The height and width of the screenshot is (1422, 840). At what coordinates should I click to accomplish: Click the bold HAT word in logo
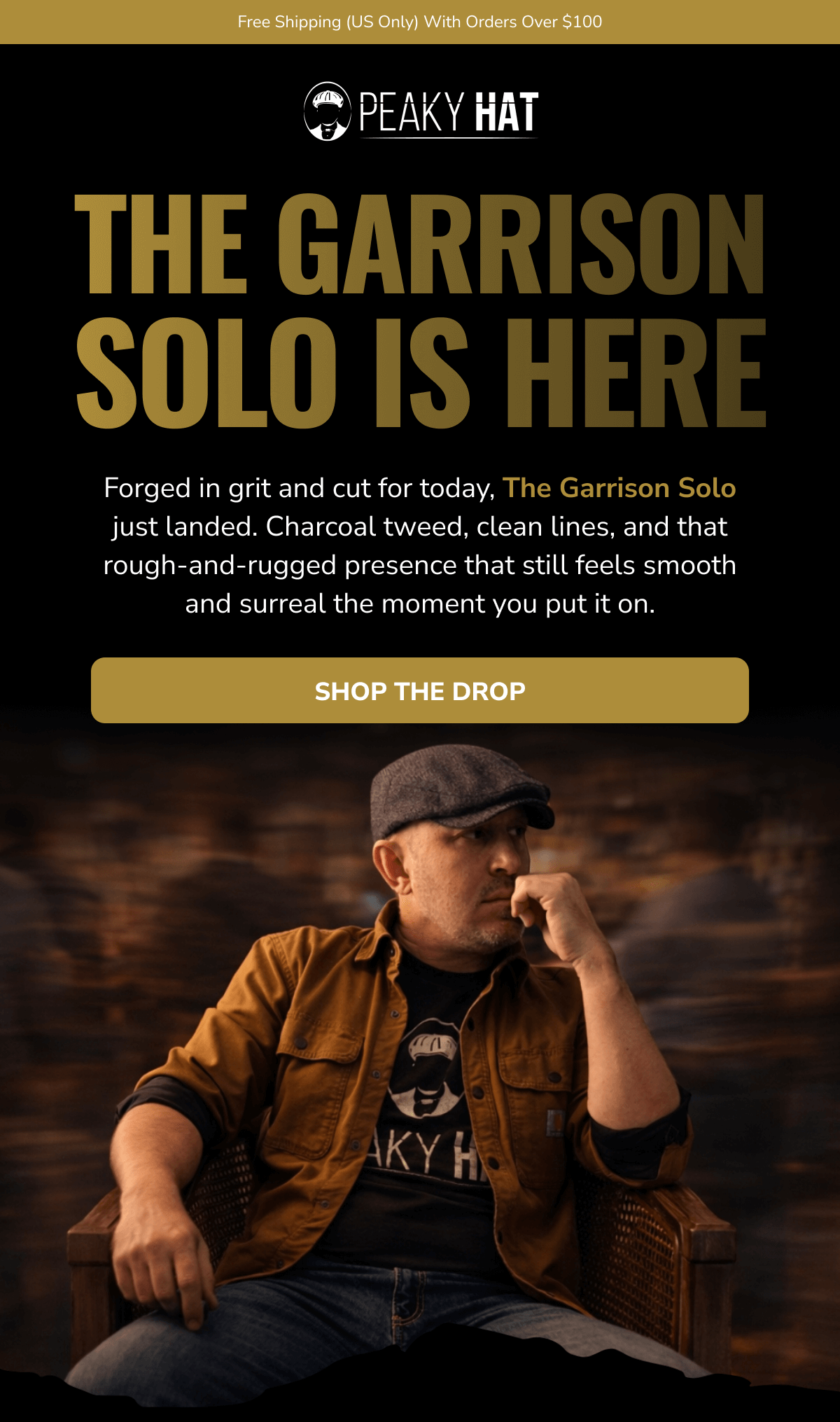(507, 112)
